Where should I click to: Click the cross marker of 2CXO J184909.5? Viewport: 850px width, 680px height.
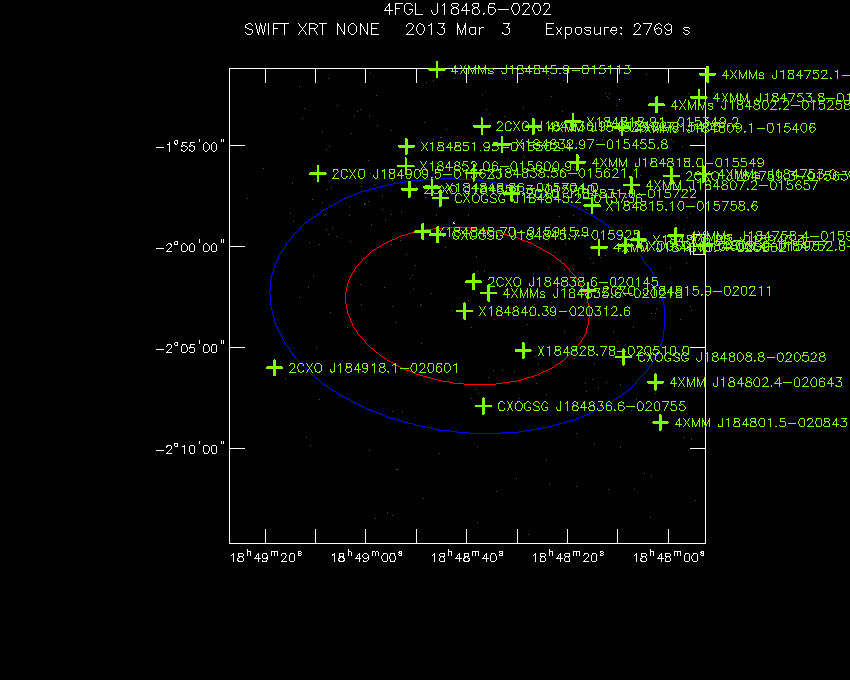[318, 174]
